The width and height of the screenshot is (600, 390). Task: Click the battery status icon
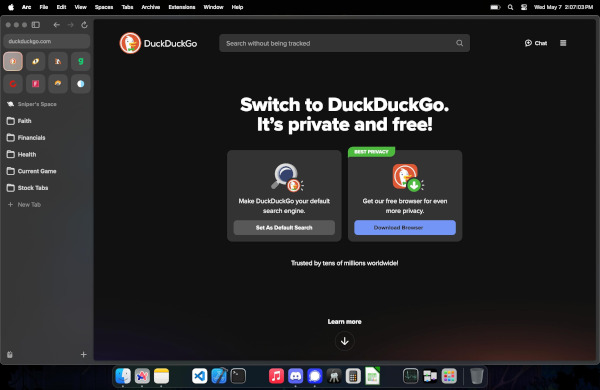[x=495, y=7]
